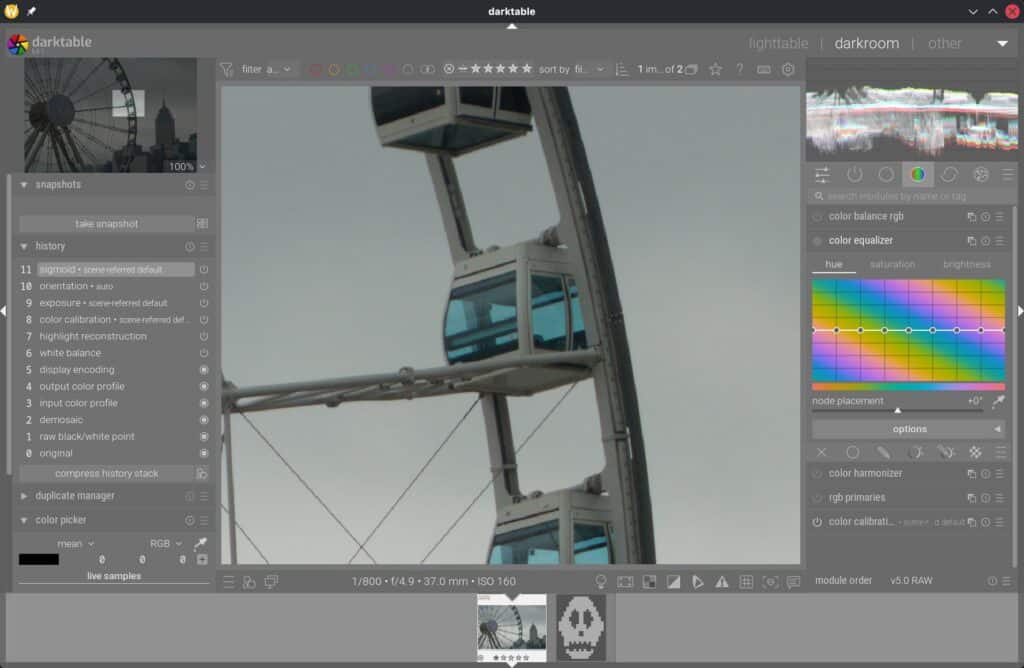Open color balance rgb presets menu icon
Image resolution: width=1024 pixels, height=668 pixels.
(1000, 217)
